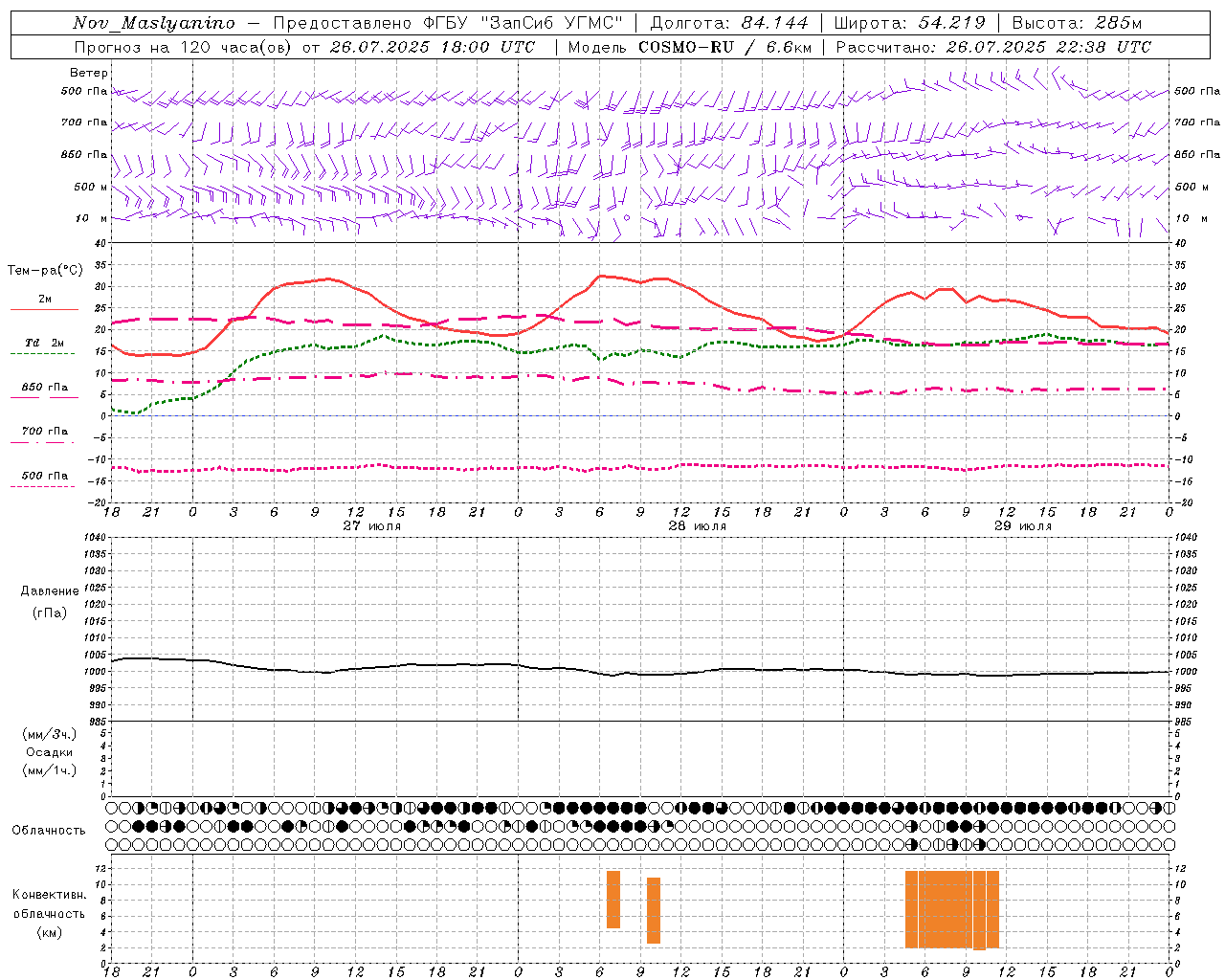Image resolution: width=1225 pixels, height=980 pixels.
Task: Click the Долгота: 84.144 value
Action: [729, 23]
